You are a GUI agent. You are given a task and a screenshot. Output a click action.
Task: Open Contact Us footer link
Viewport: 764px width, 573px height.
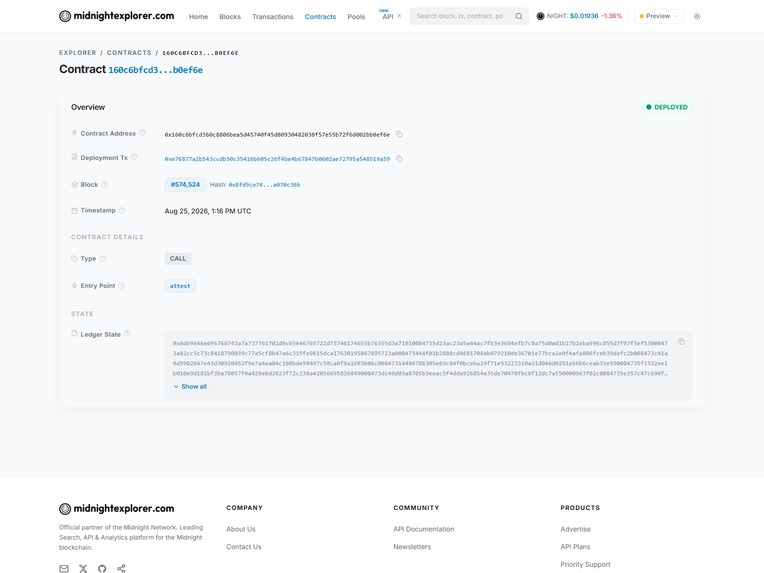244,547
